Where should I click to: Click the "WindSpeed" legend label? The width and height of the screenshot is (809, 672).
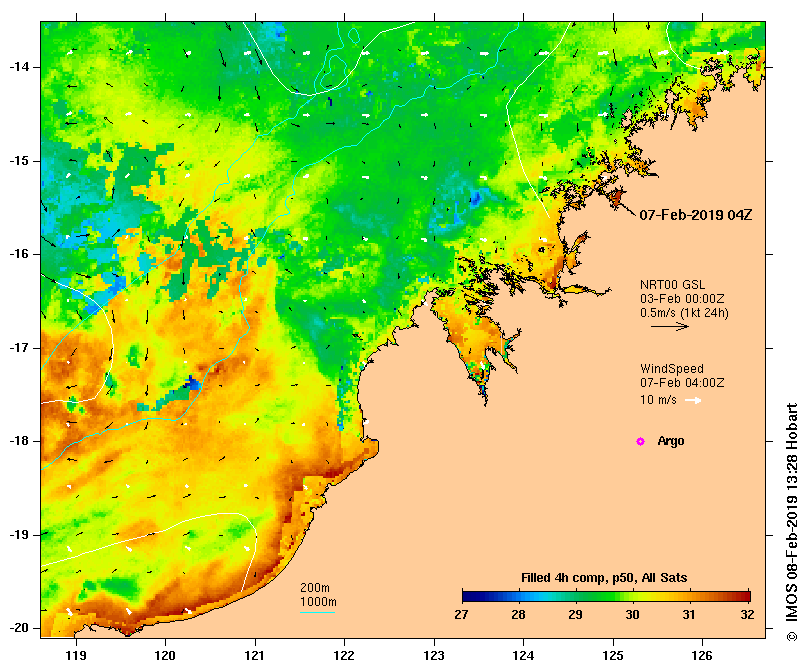click(x=672, y=369)
